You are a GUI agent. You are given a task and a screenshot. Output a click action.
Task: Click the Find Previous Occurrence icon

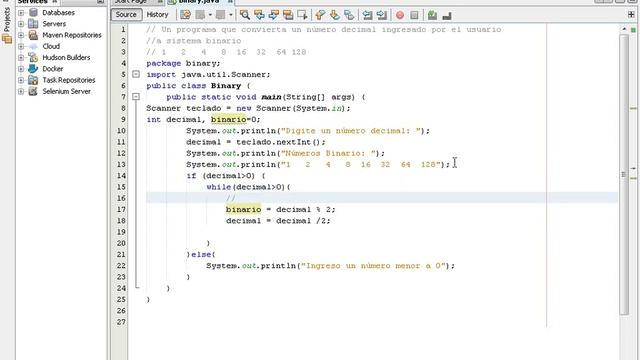pos(259,15)
